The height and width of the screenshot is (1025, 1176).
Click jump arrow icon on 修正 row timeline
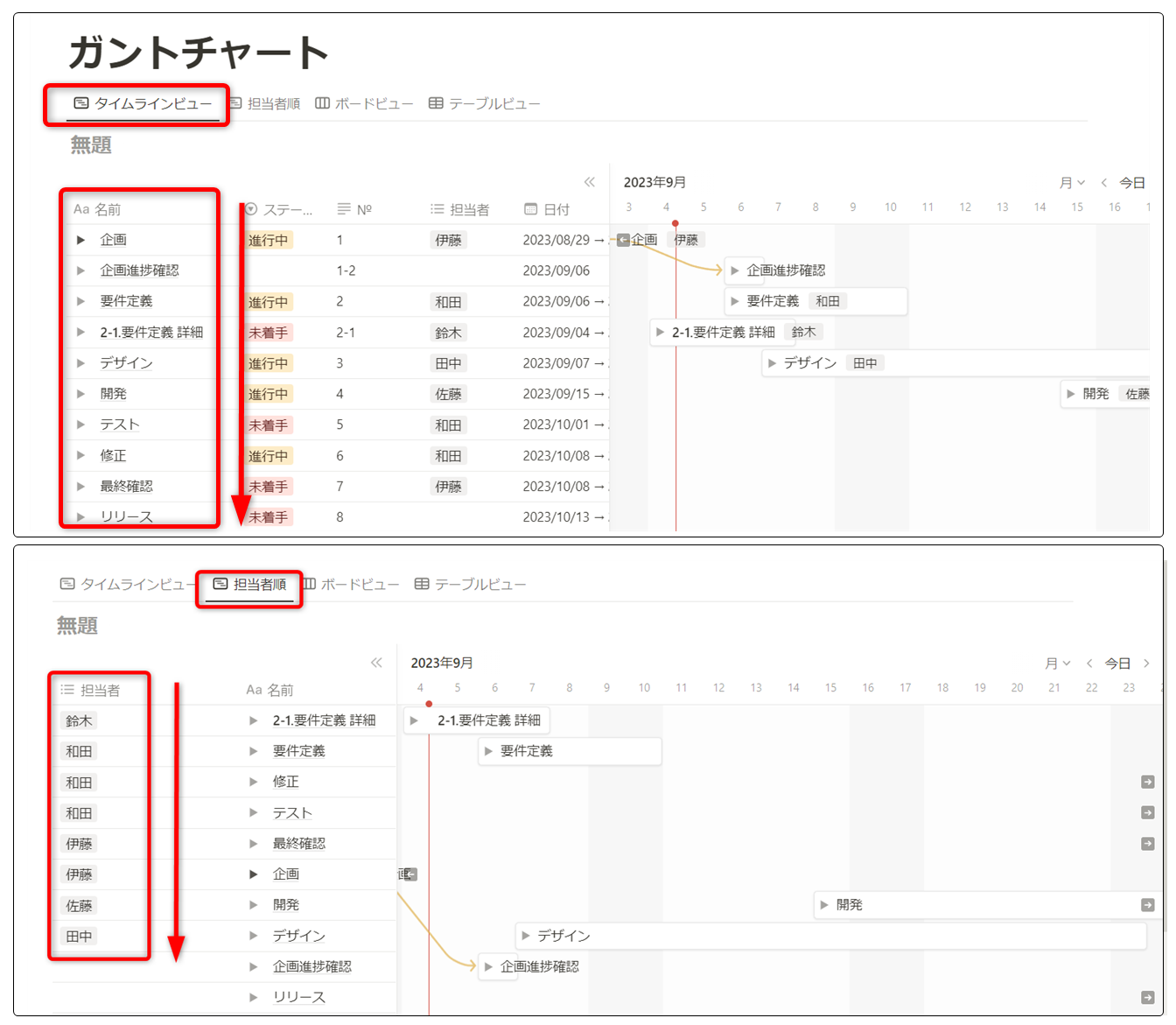point(1147,782)
